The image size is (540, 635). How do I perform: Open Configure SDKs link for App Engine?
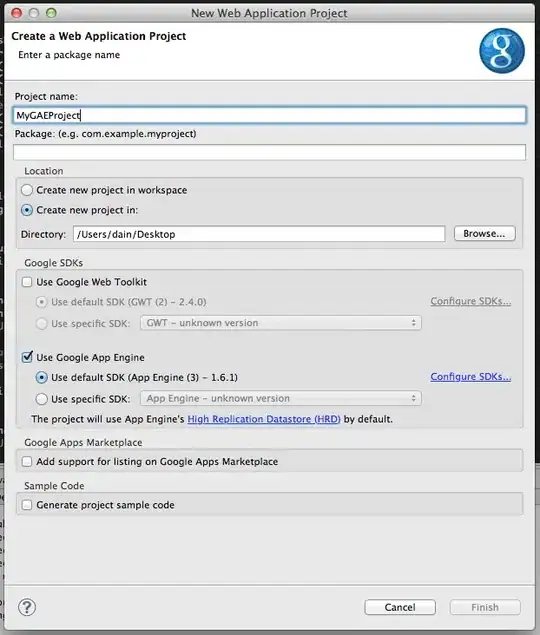(x=471, y=377)
